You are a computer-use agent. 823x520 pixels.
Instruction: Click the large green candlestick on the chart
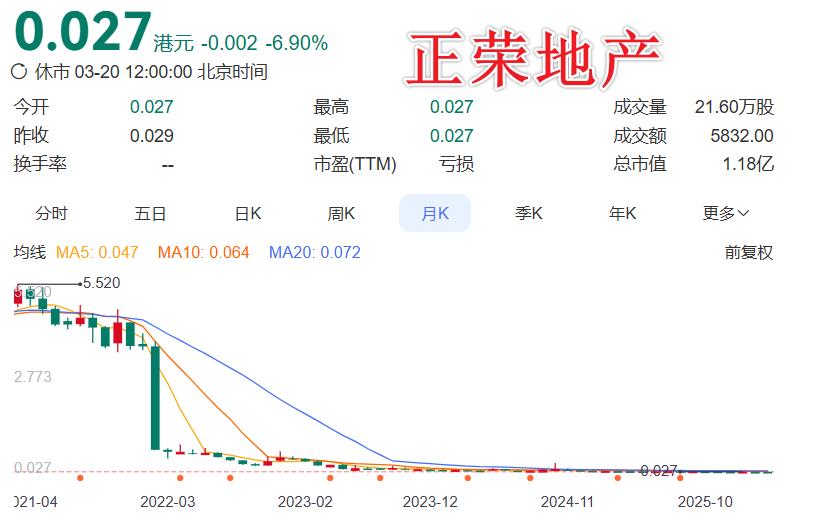pyautogui.click(x=155, y=398)
